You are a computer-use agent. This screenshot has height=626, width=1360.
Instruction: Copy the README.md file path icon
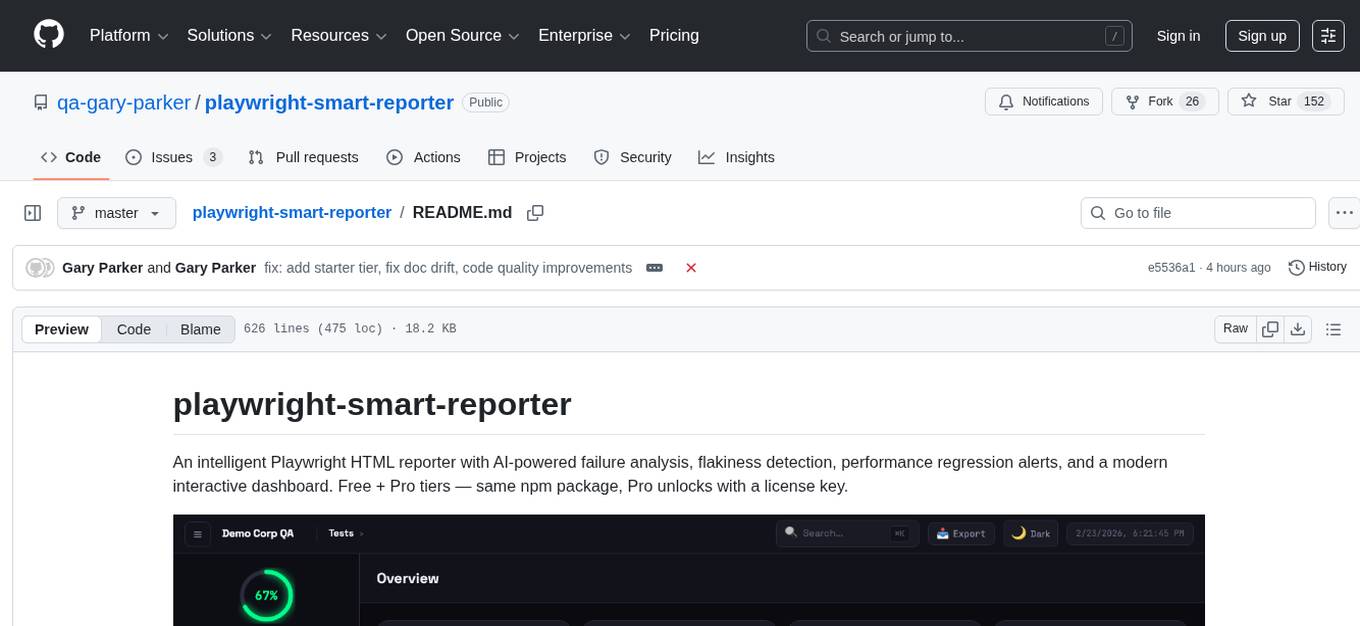(535, 213)
